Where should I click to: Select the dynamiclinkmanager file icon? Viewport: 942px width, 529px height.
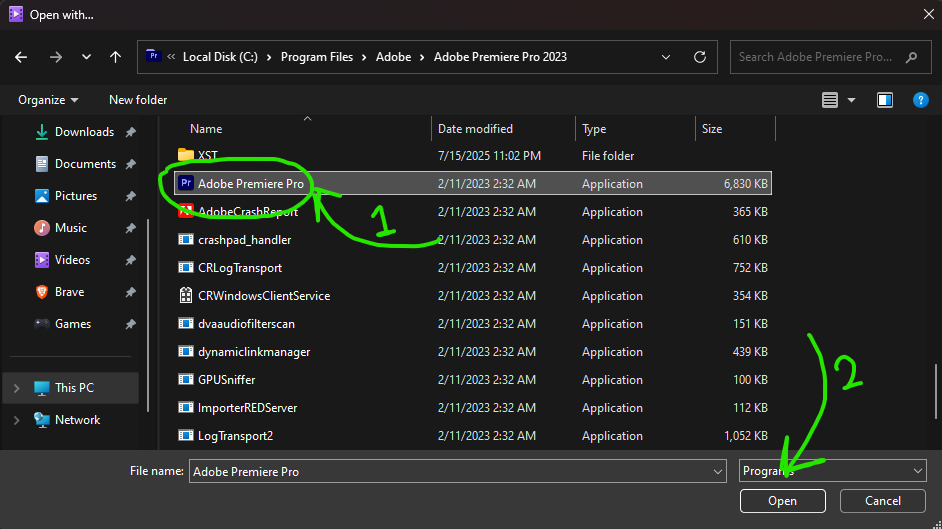pyautogui.click(x=186, y=352)
